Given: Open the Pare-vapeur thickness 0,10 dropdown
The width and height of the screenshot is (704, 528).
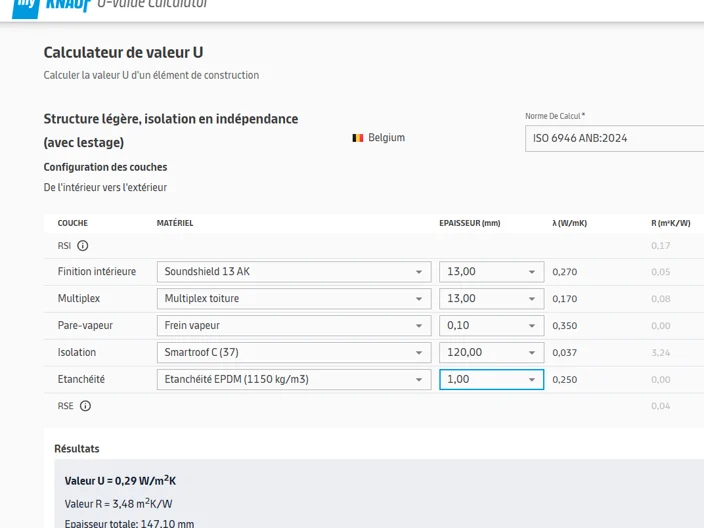Looking at the screenshot, I should 492,326.
